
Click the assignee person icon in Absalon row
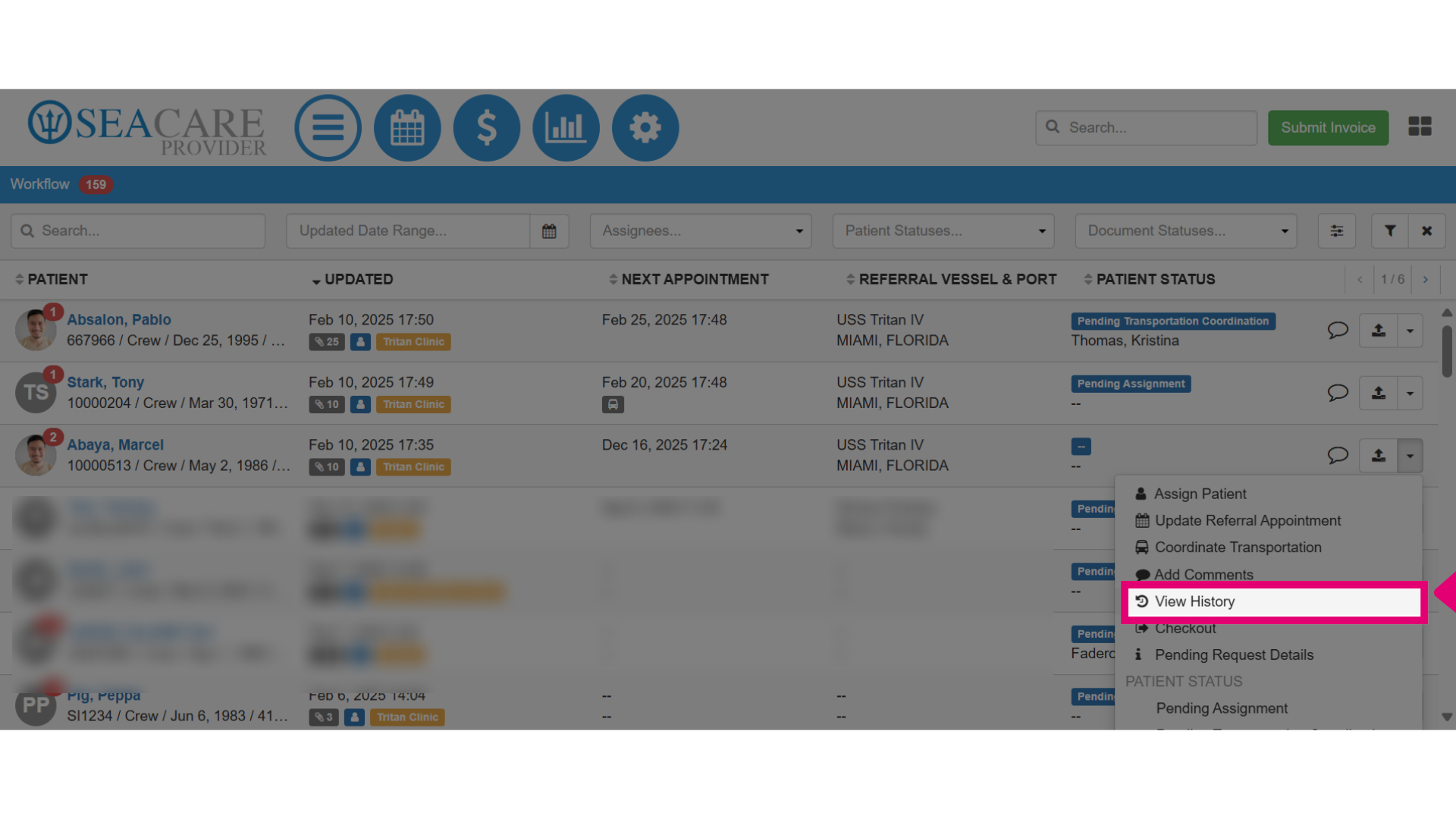pos(361,342)
